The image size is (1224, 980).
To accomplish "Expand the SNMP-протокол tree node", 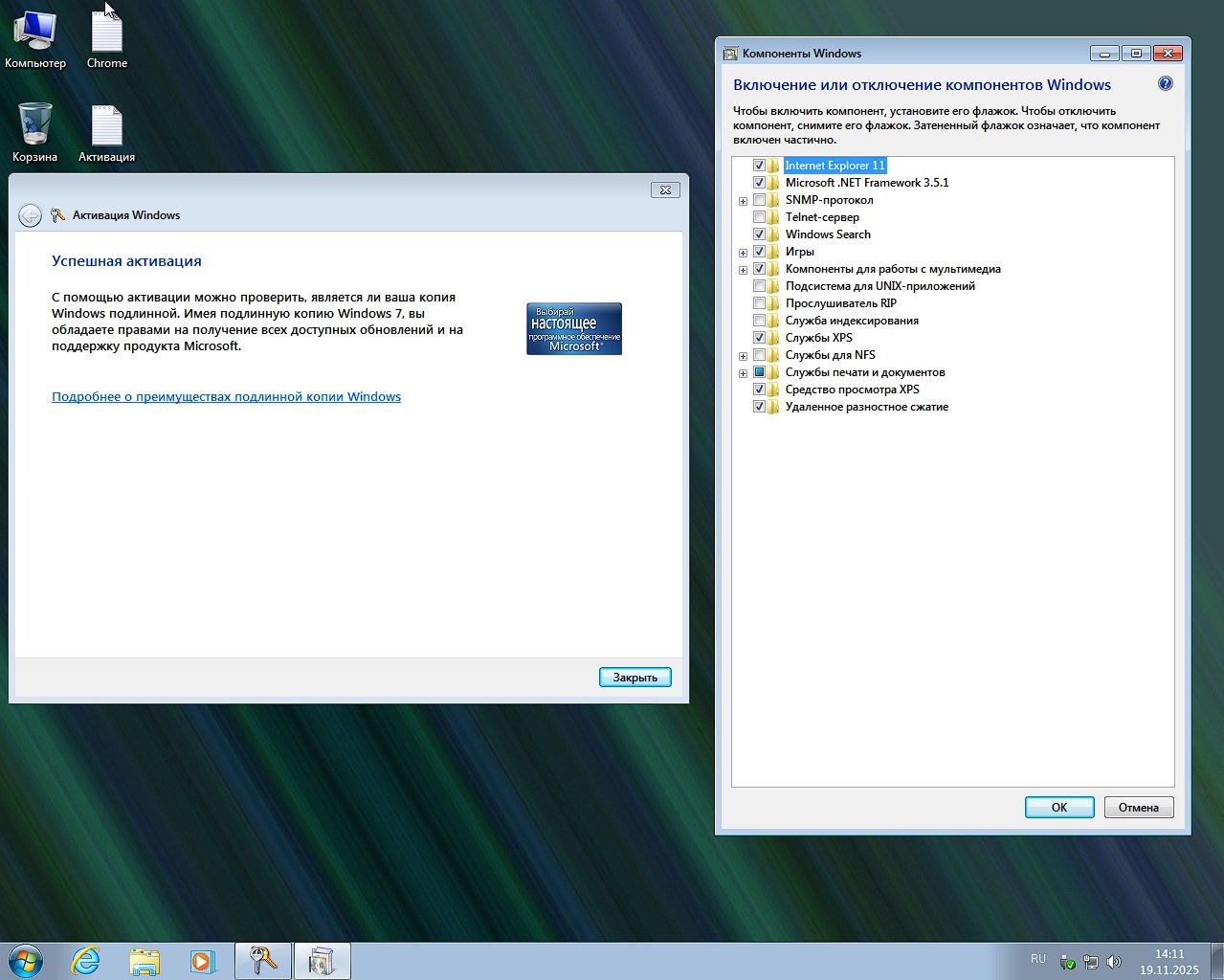I will click(744, 199).
